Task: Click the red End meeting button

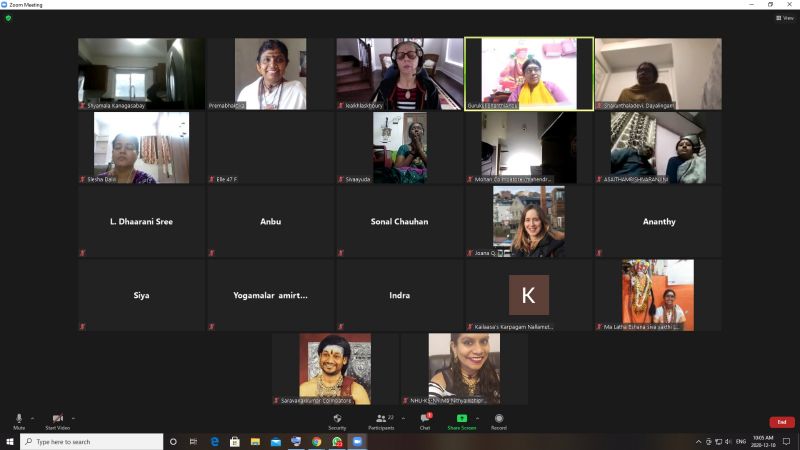Action: (x=782, y=422)
